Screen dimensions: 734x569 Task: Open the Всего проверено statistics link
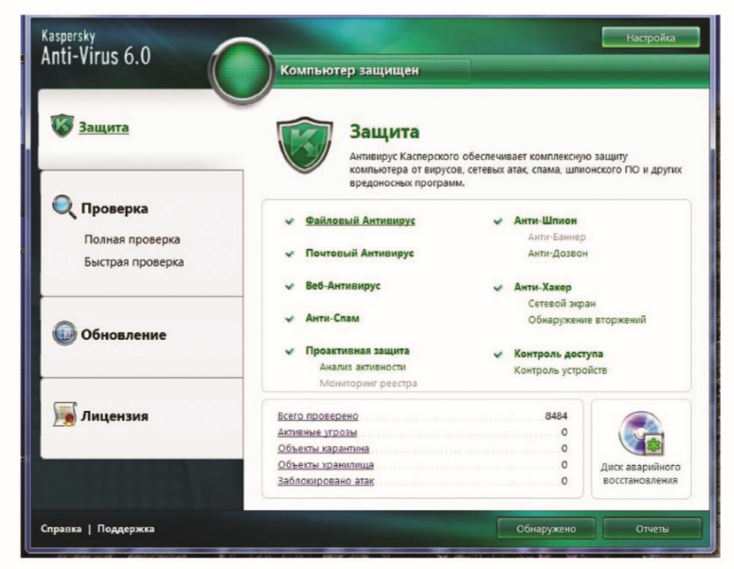pos(318,416)
